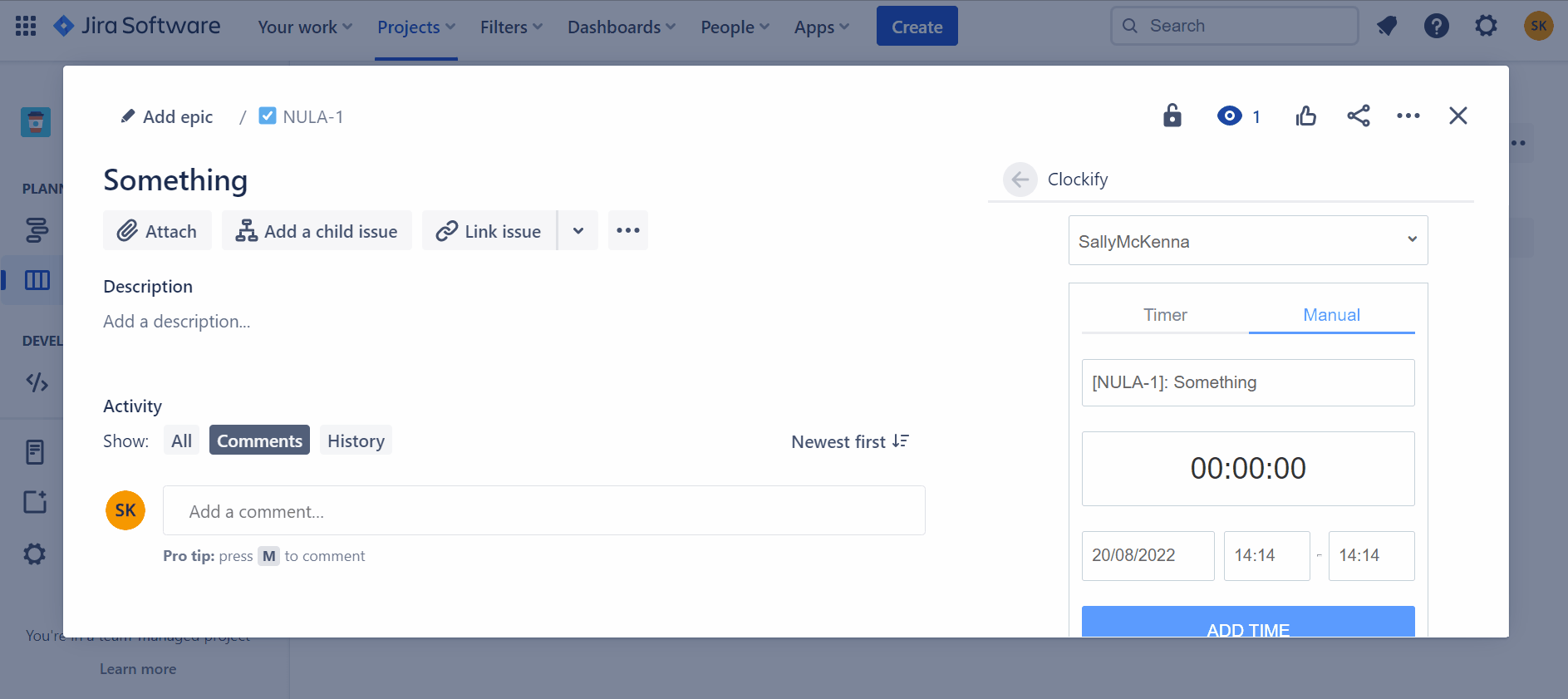Click Add a description field
This screenshot has height=699, width=1568.
click(x=177, y=321)
